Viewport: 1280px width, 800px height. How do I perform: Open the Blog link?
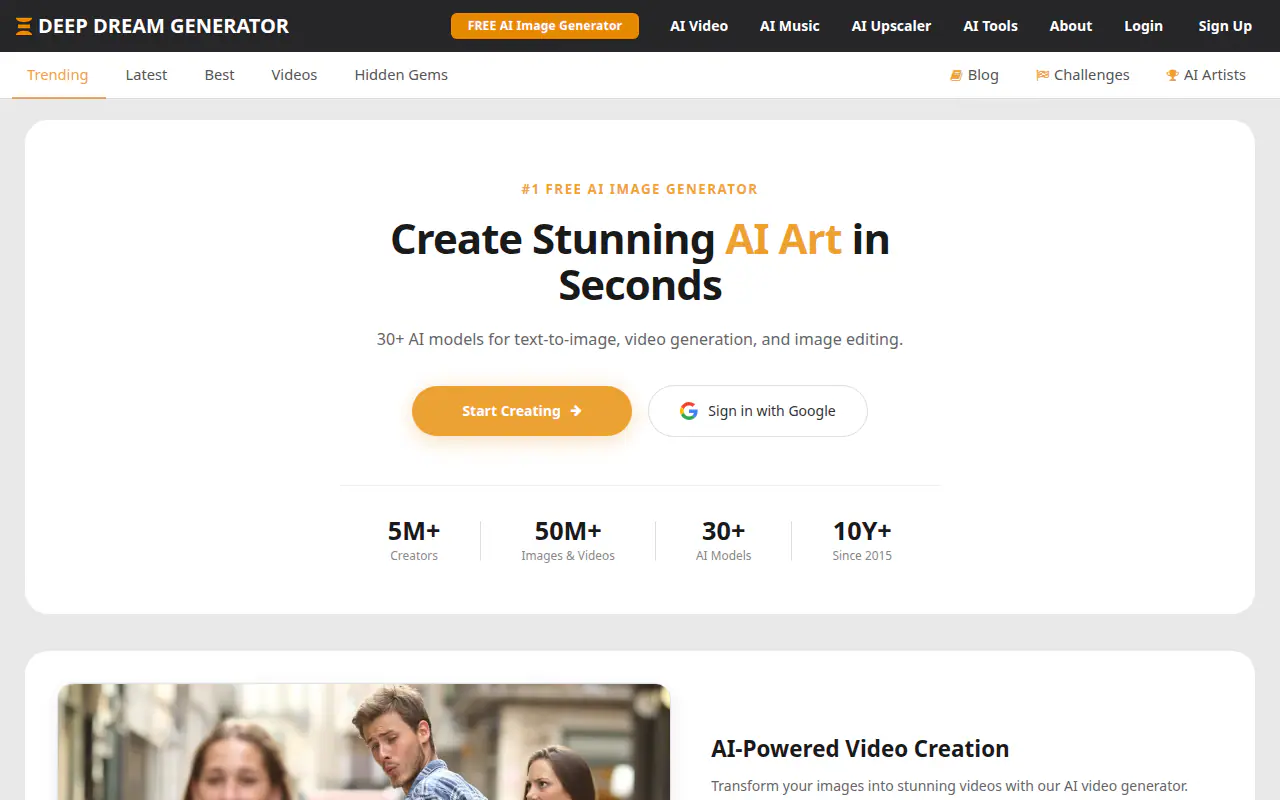pos(974,75)
